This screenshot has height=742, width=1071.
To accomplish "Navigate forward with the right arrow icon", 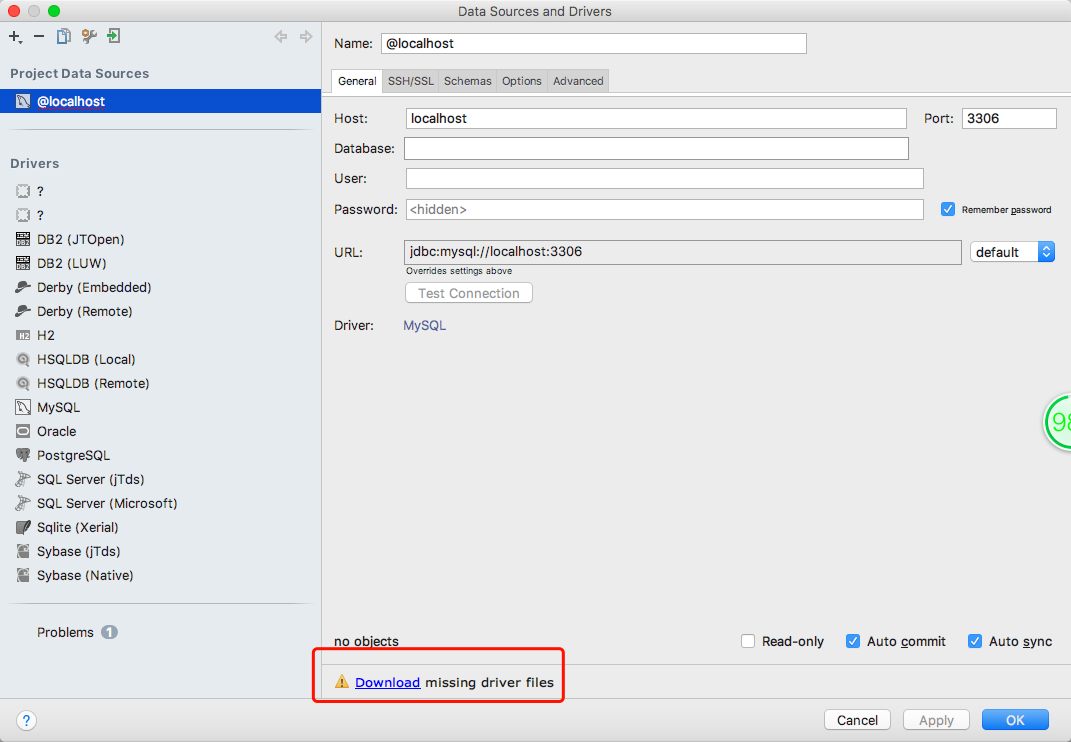I will pyautogui.click(x=306, y=36).
